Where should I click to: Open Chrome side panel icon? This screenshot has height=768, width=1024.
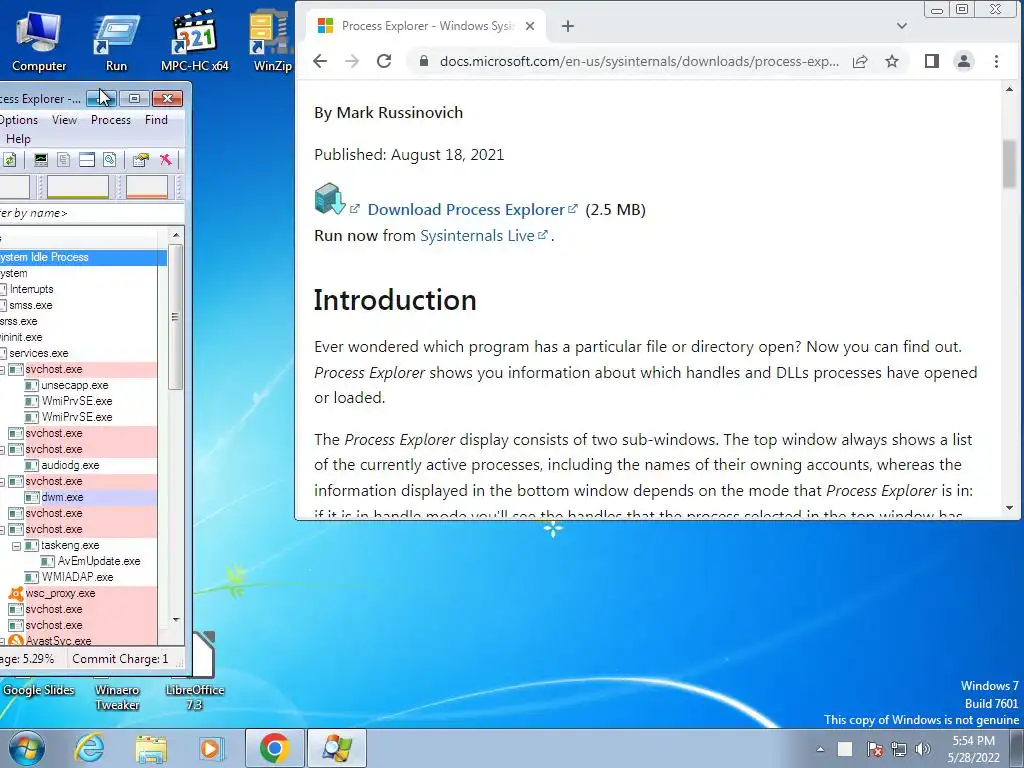(x=932, y=61)
